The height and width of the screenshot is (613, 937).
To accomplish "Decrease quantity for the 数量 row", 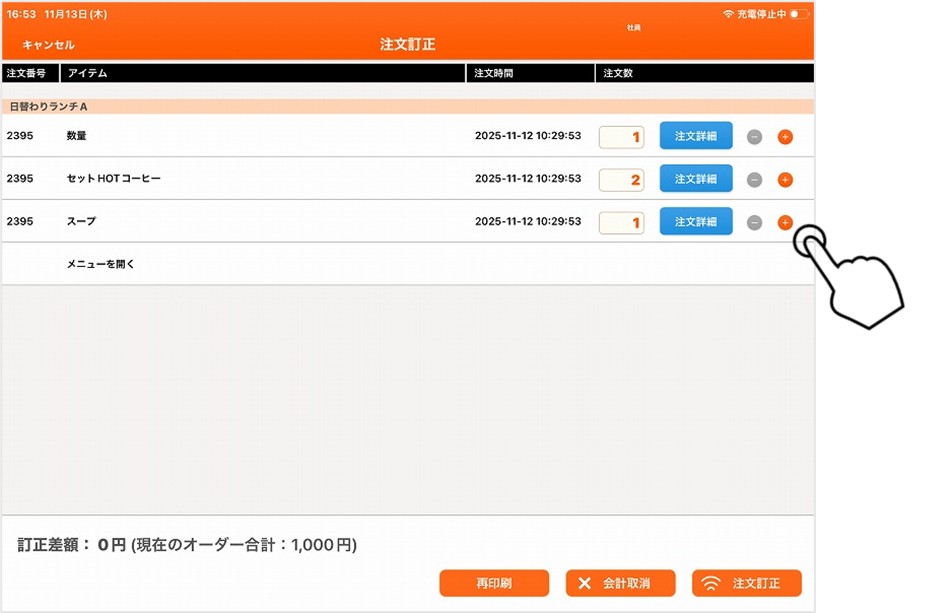I will click(x=755, y=137).
